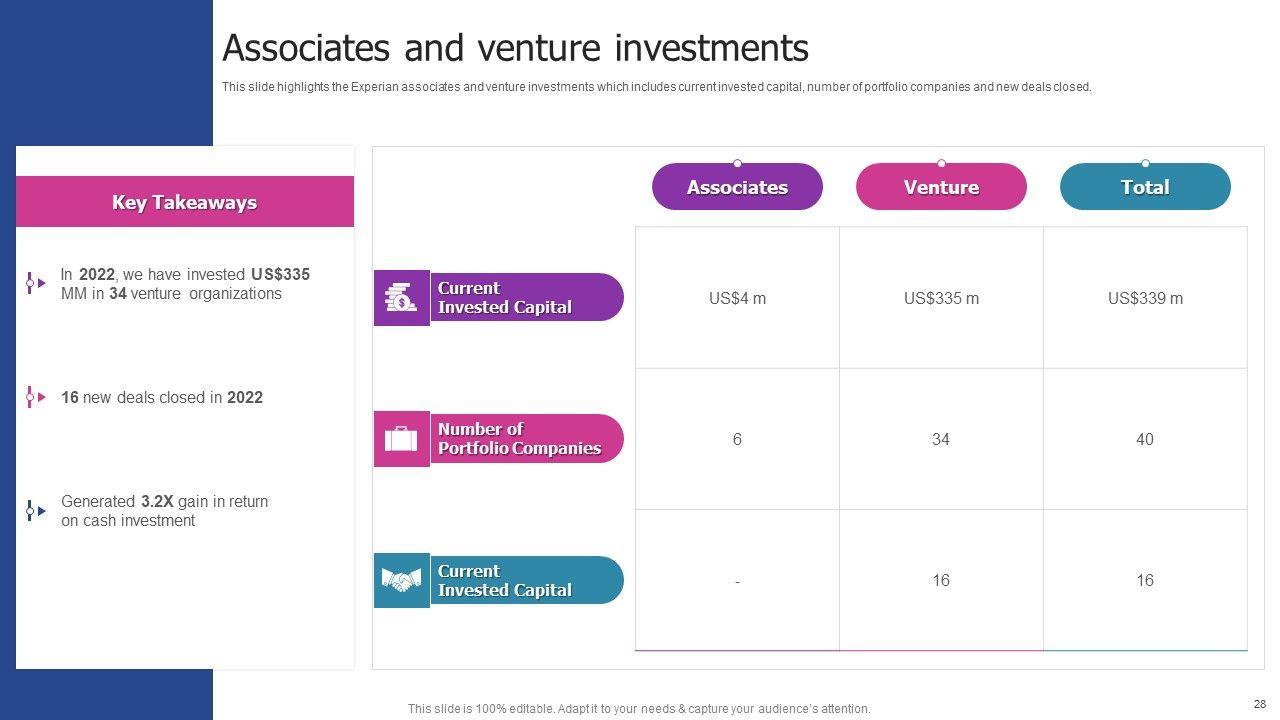1280x720 pixels.
Task: Click the Associates column header pill
Action: (x=737, y=188)
